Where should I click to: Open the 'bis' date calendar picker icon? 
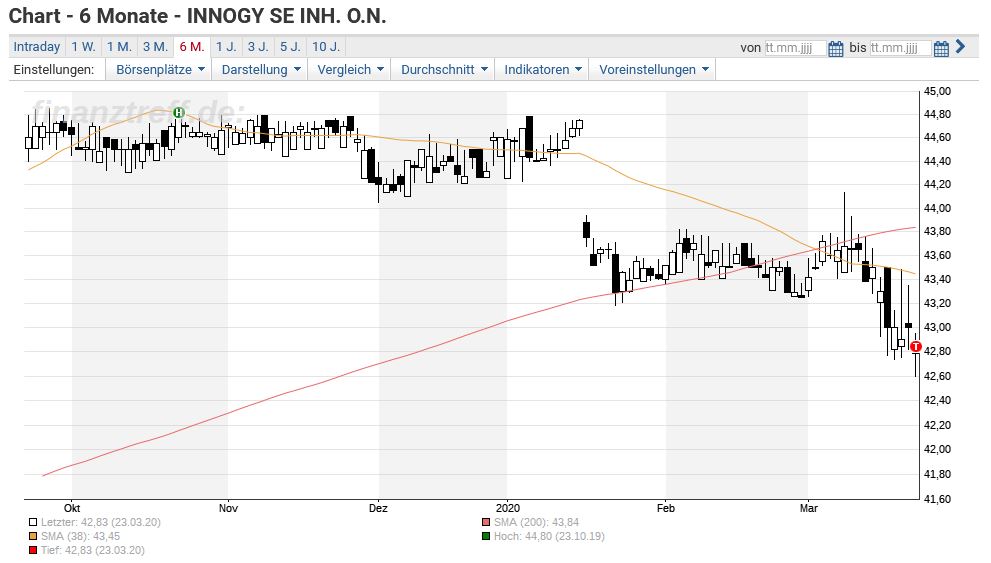click(x=941, y=48)
